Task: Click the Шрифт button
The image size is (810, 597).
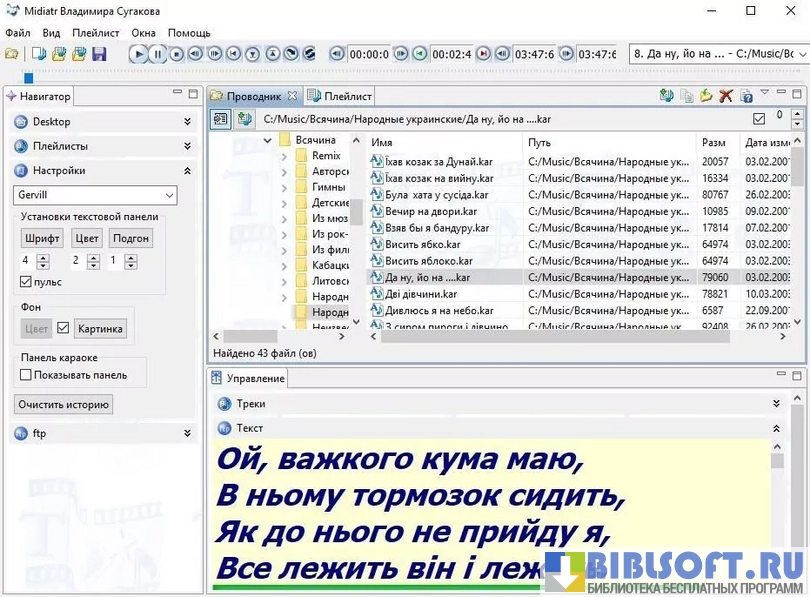Action: click(x=42, y=238)
